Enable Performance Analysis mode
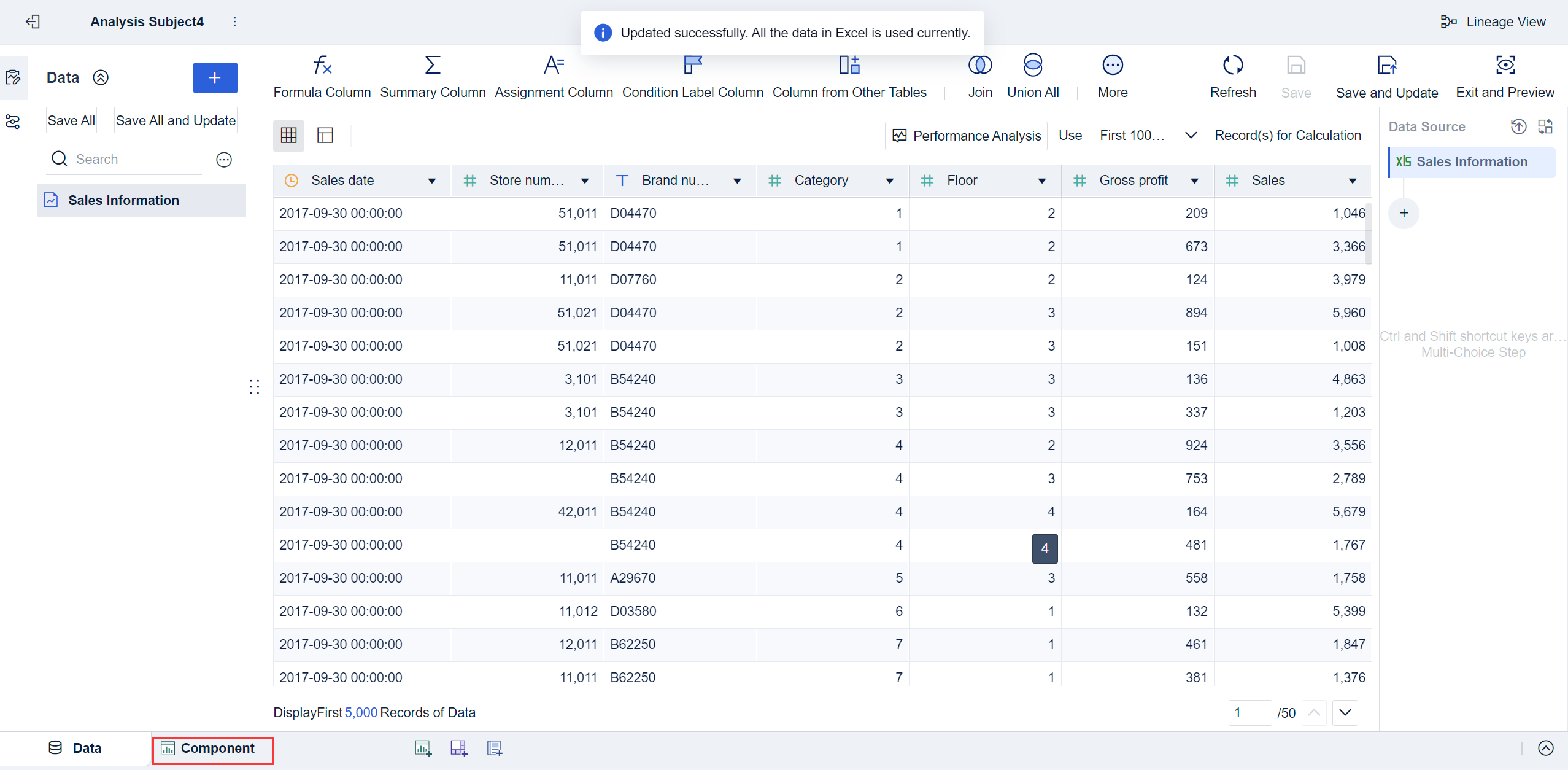Screen dimensions: 1568x770 point(965,135)
